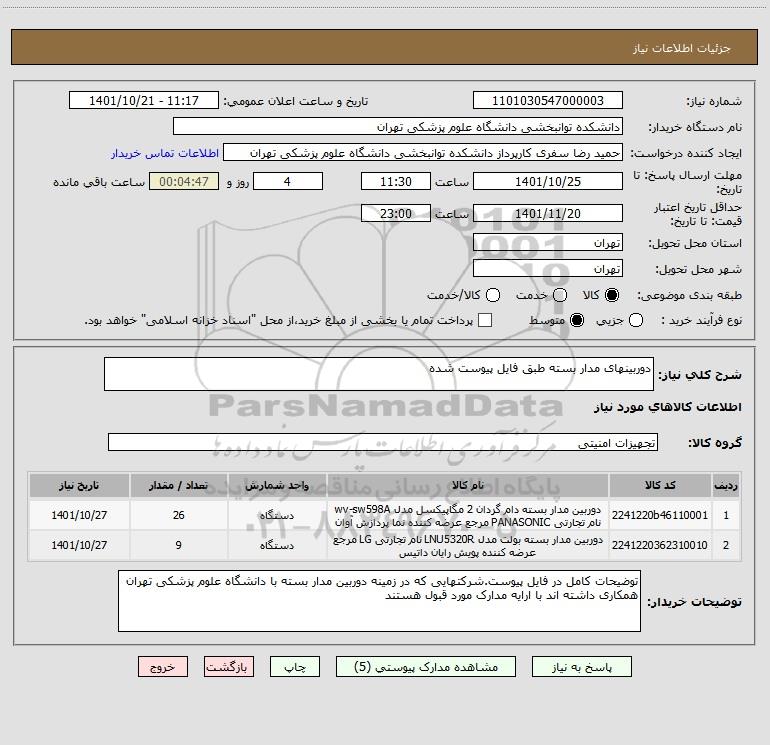Click the بازگشت back button

[x=229, y=667]
